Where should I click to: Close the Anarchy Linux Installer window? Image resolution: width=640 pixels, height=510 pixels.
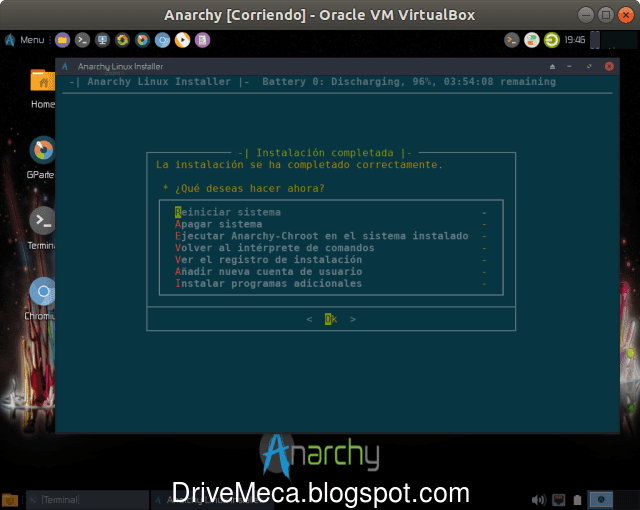click(609, 67)
